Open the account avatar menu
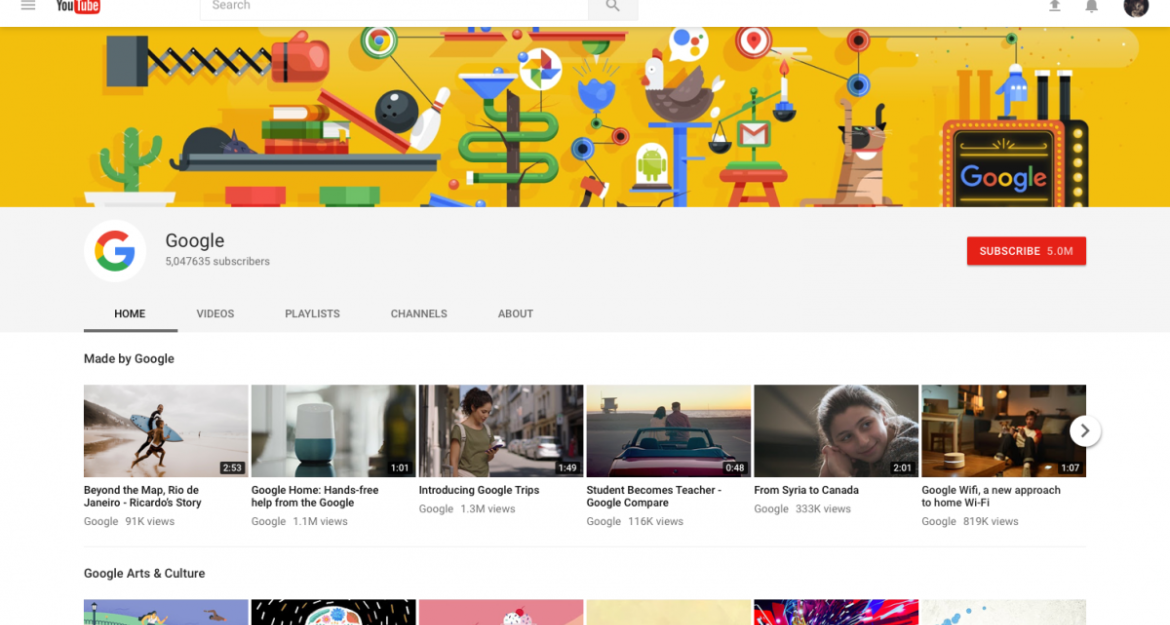This screenshot has height=625, width=1170. coord(1136,7)
